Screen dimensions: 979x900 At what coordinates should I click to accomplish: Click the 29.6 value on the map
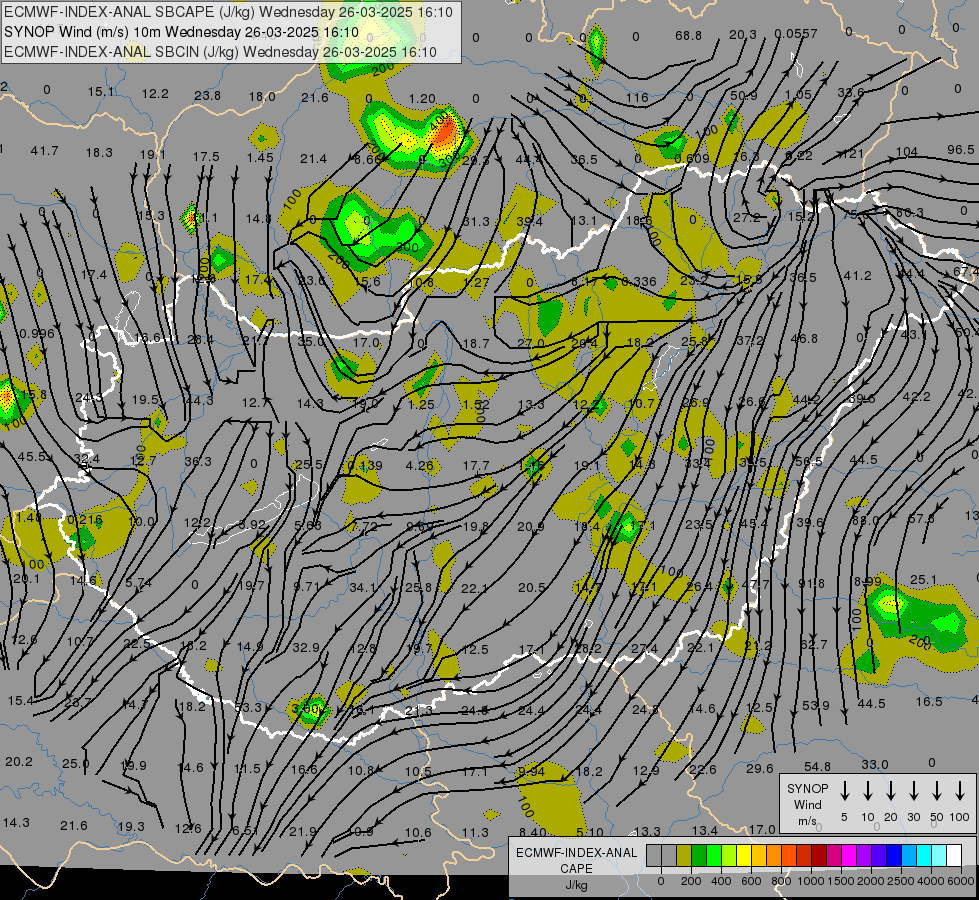coord(760,768)
